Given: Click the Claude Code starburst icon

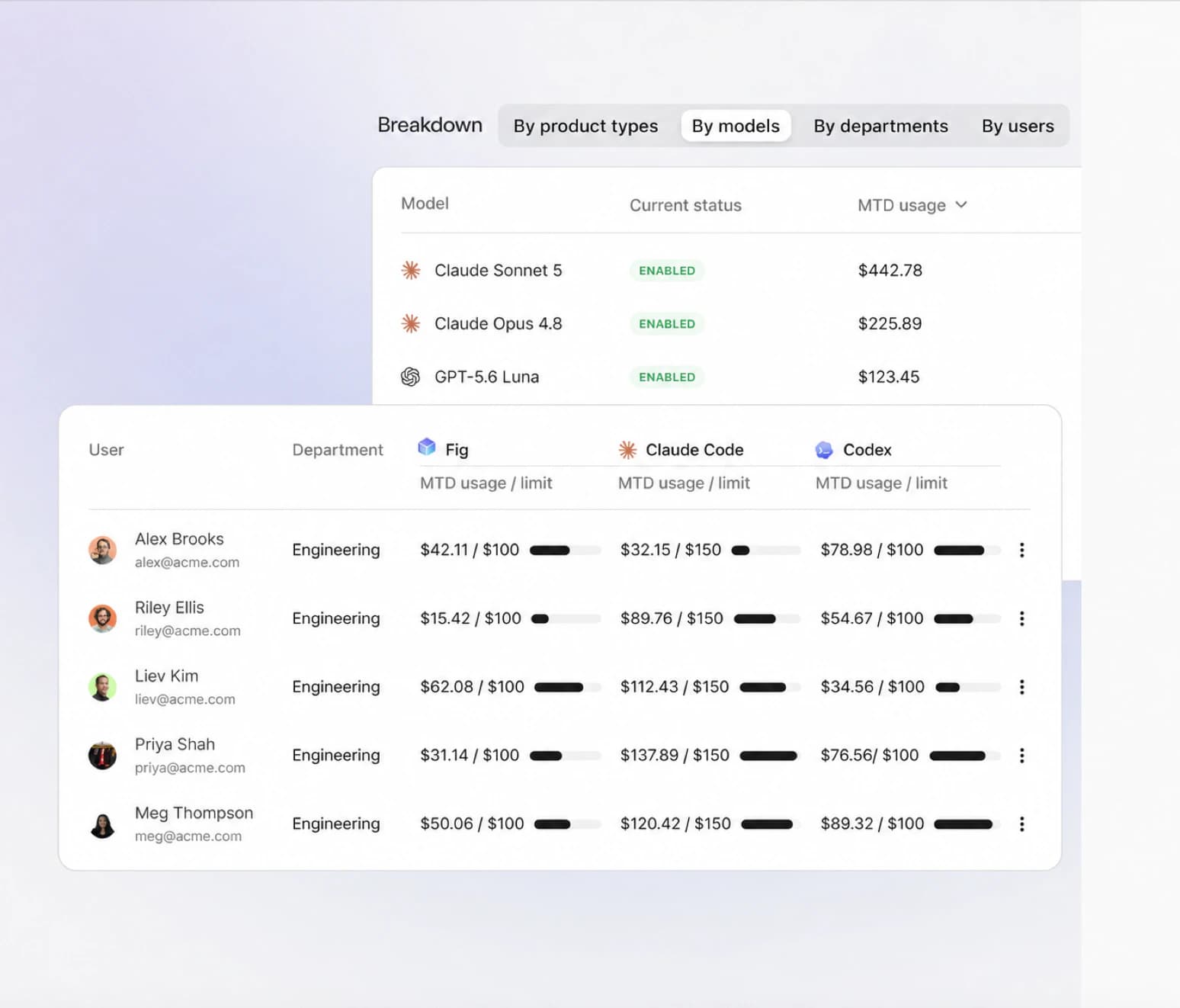Looking at the screenshot, I should [x=627, y=450].
